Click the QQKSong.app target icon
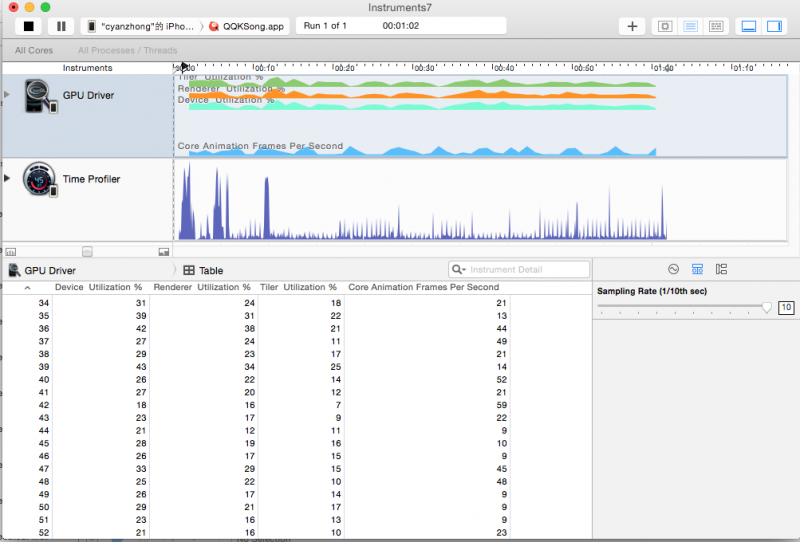The height and width of the screenshot is (542, 800). 214,26
